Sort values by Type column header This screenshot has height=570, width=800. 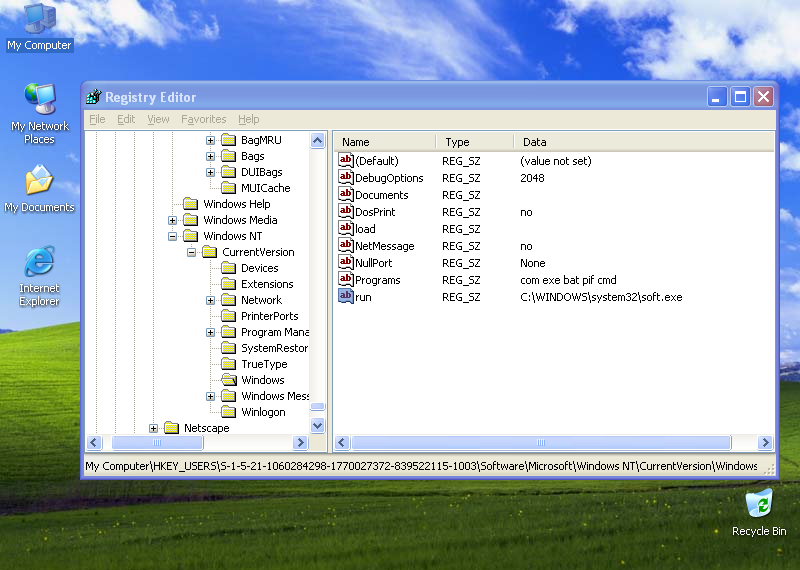click(x=474, y=142)
